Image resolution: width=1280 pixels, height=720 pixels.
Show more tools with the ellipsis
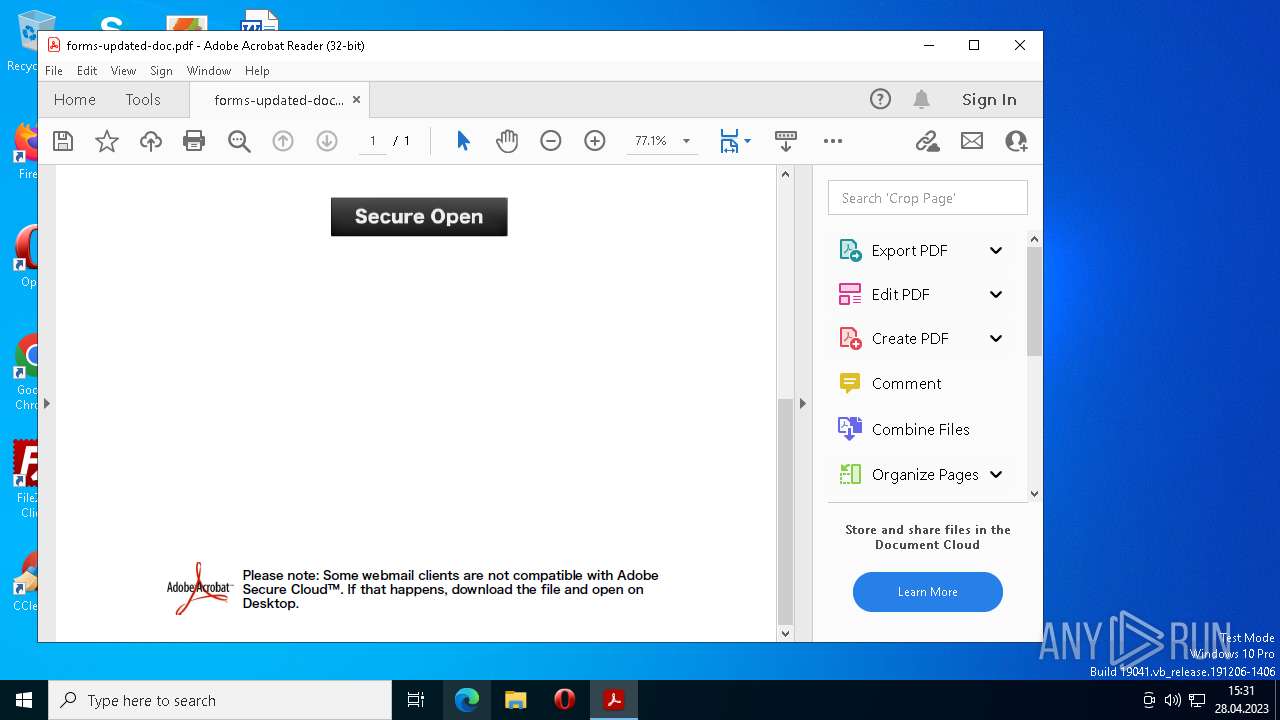(x=833, y=141)
